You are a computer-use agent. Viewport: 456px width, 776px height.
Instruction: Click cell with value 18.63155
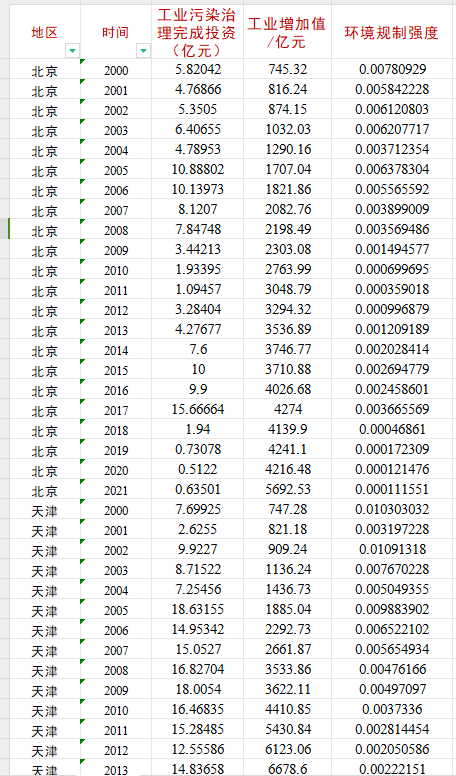(x=198, y=610)
